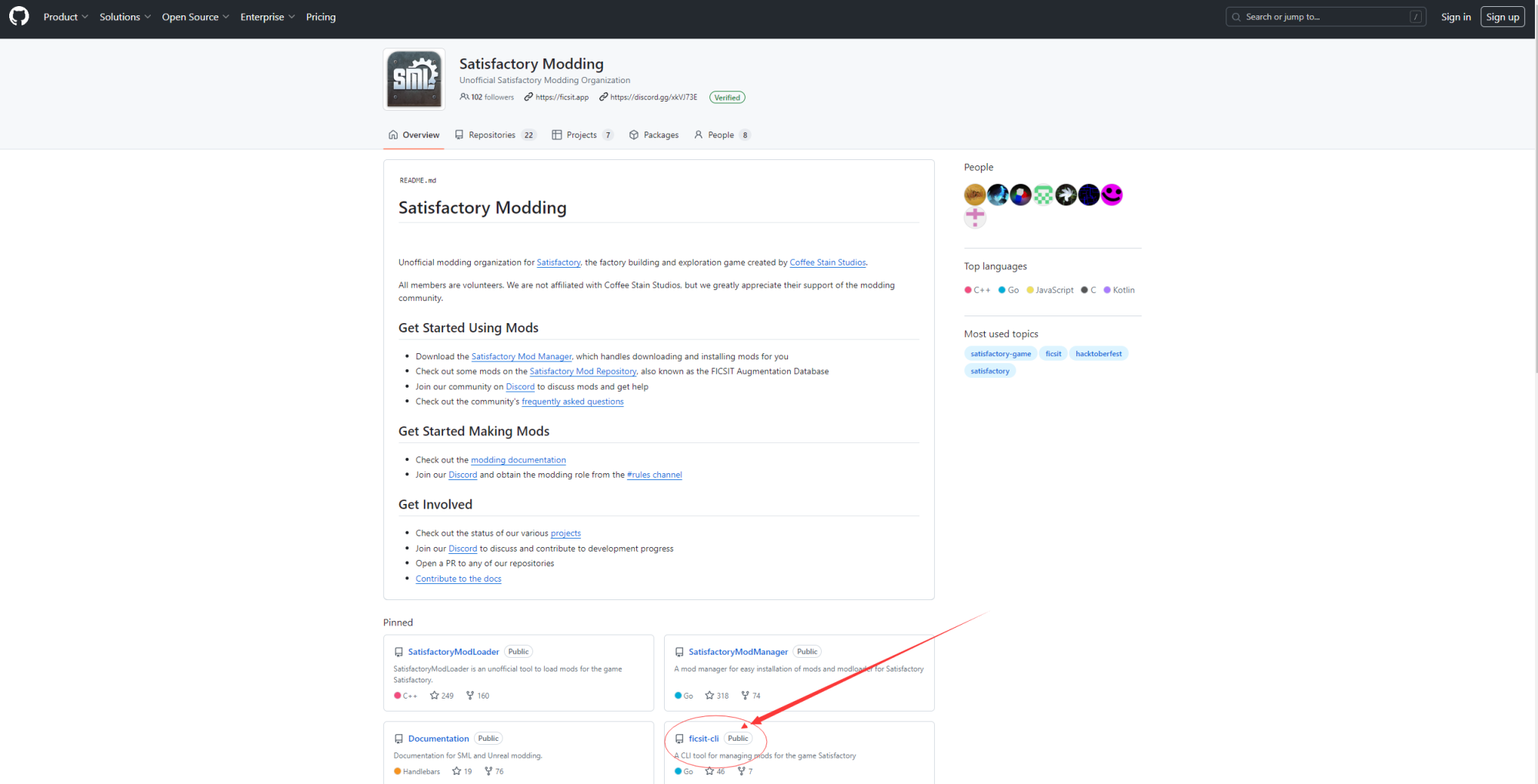
Task: Click the link icon beside discord.gg URL
Action: 603,97
